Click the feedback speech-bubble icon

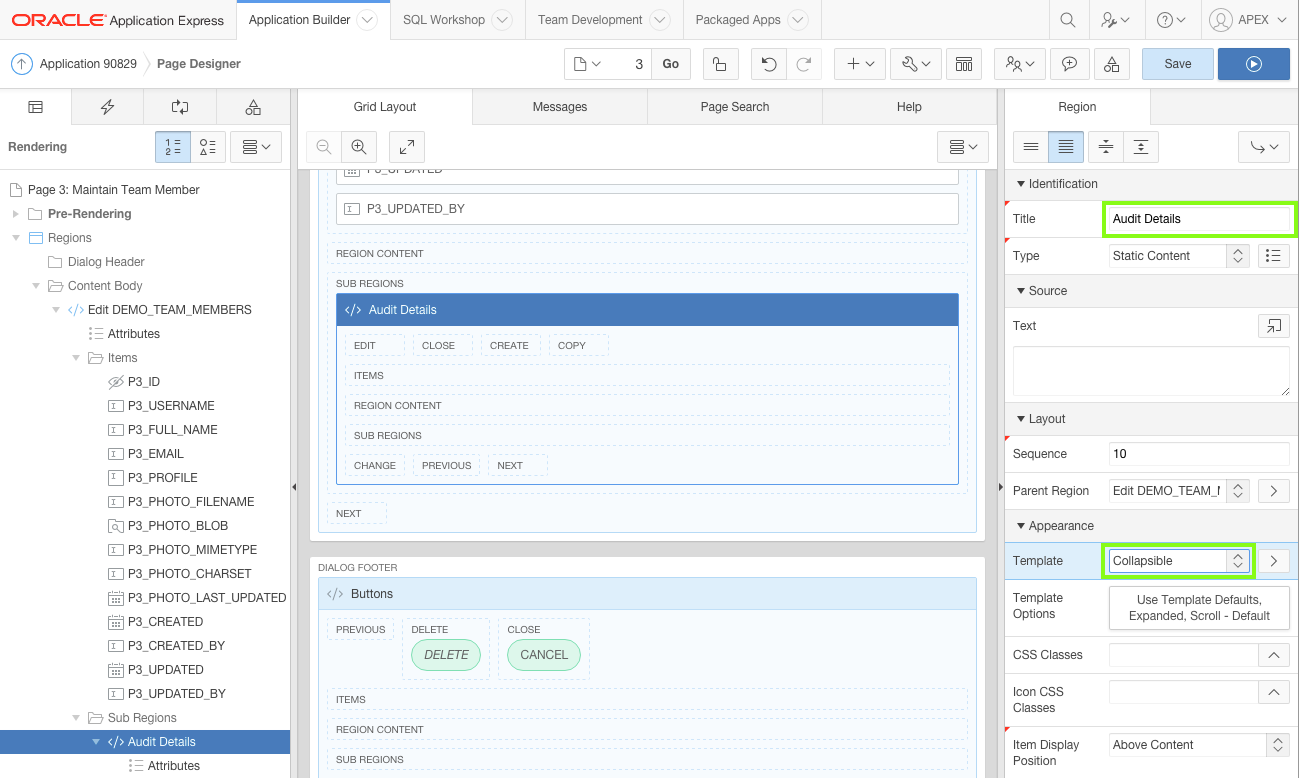click(x=1069, y=63)
